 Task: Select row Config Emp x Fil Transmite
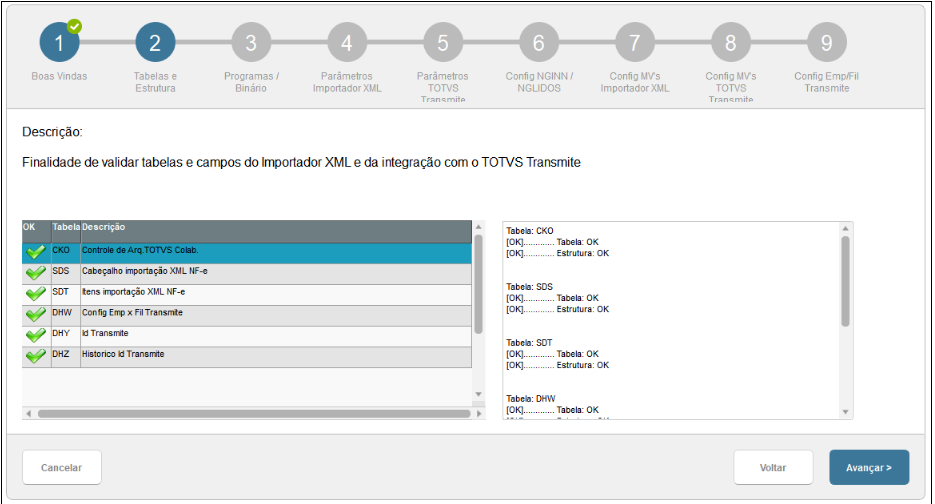coord(247,316)
